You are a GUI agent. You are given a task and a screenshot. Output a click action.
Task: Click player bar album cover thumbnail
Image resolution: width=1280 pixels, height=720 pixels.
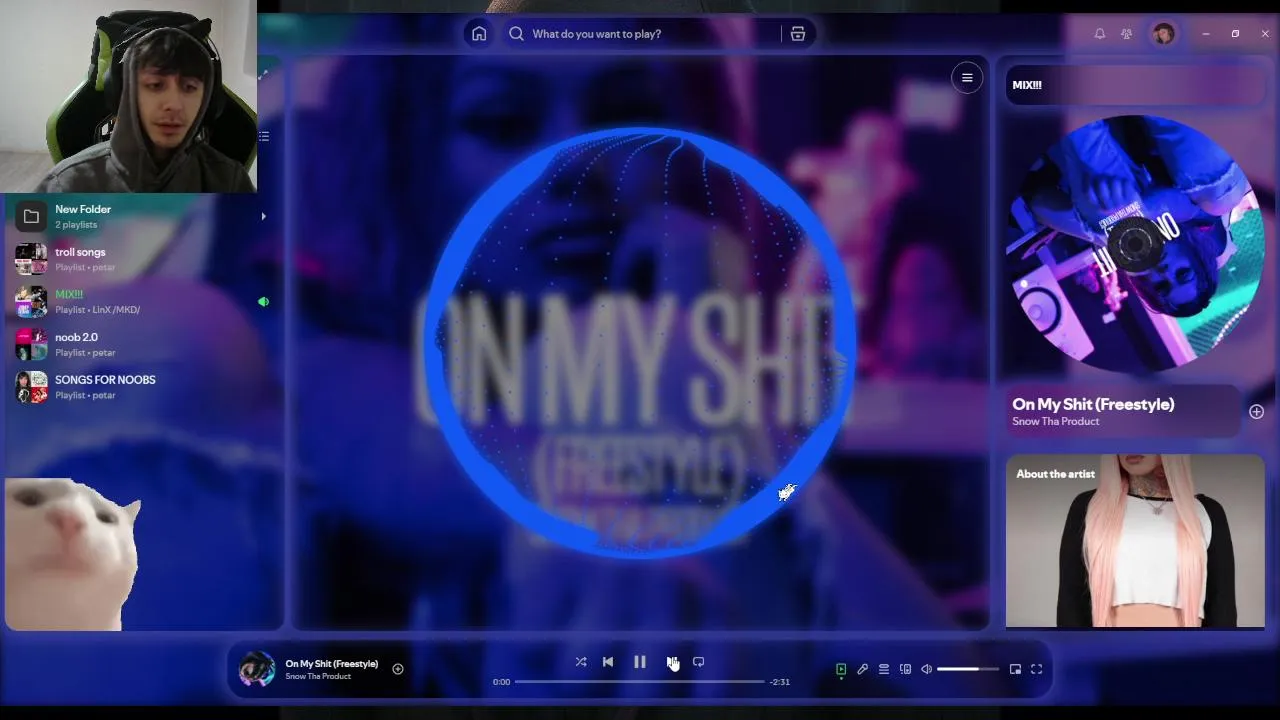tap(256, 669)
